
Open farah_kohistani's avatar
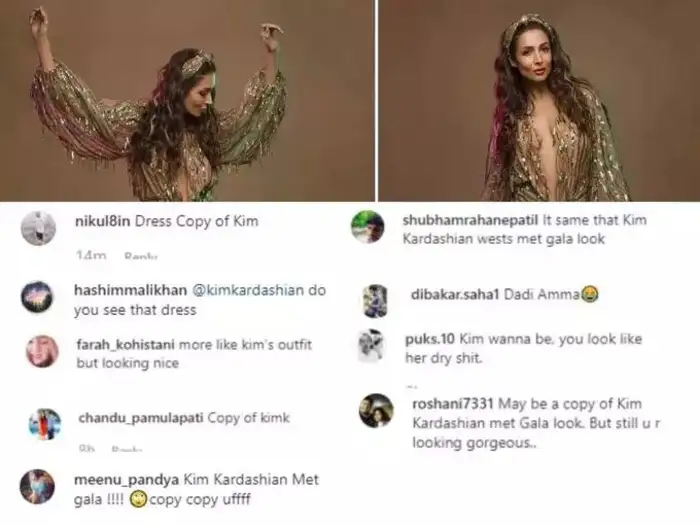coord(42,351)
